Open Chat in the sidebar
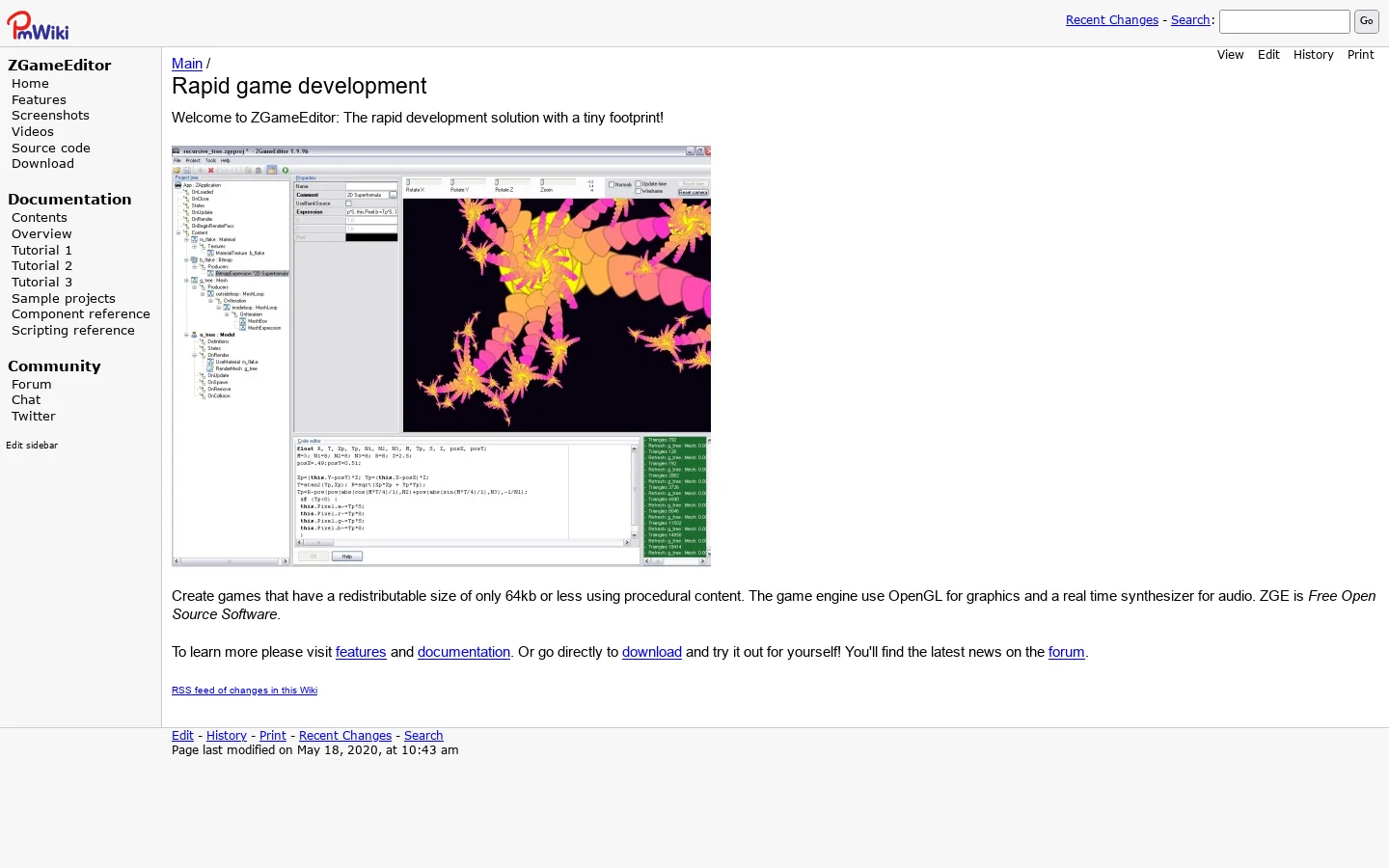 click(26, 400)
